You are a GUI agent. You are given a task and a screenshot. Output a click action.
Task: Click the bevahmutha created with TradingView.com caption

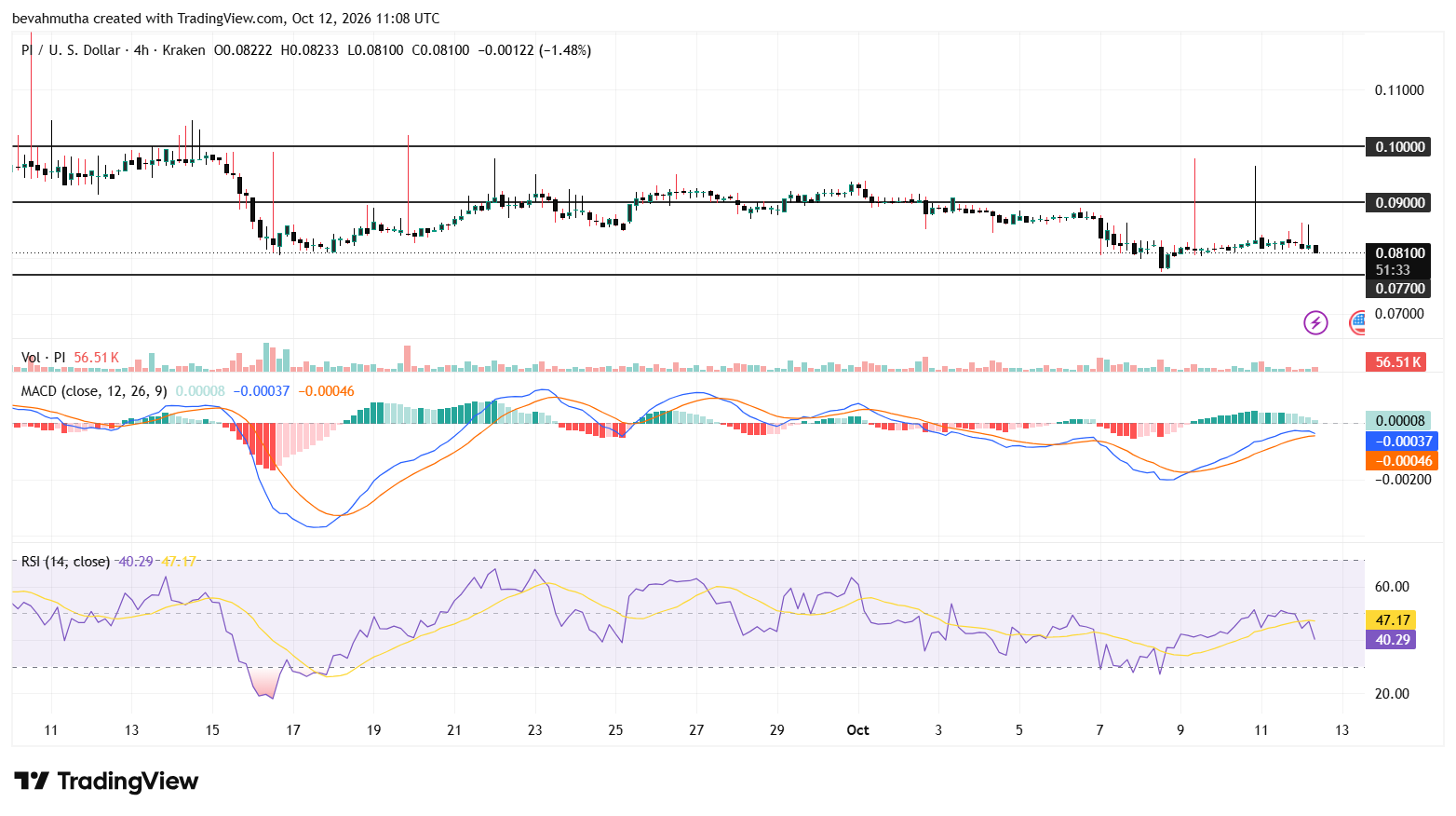pyautogui.click(x=226, y=19)
